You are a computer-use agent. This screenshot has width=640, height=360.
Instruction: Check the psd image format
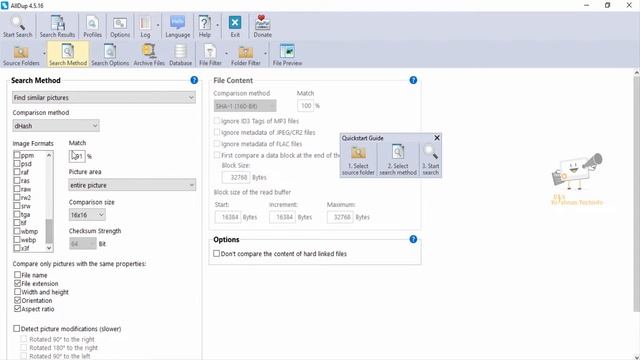point(17,164)
